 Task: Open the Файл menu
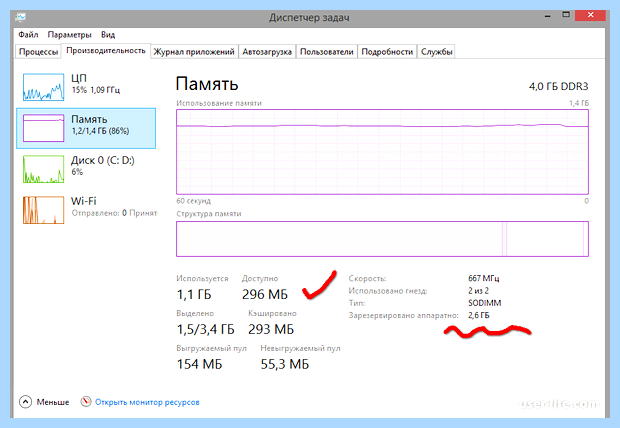(x=28, y=35)
